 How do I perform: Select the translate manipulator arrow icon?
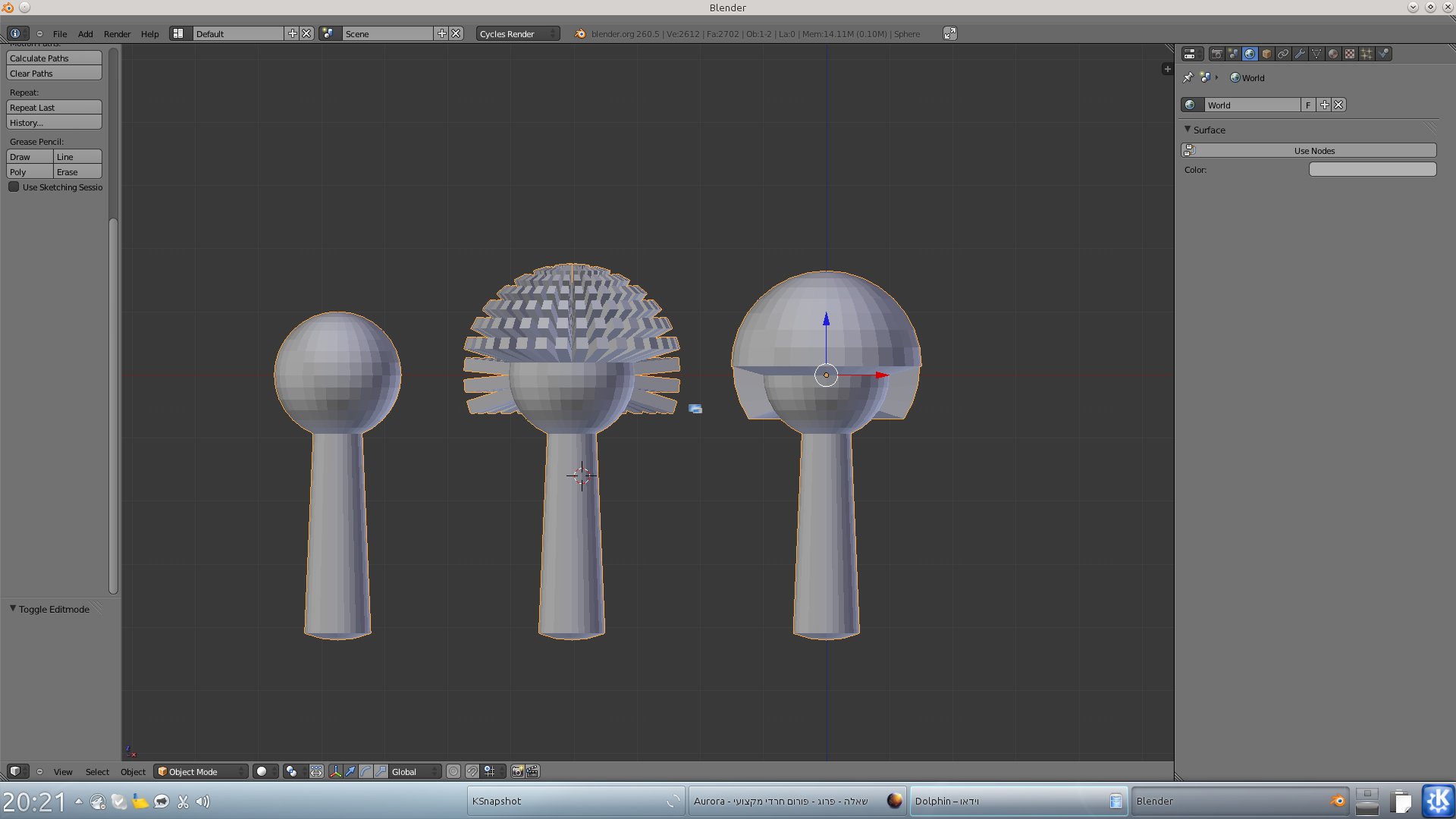click(350, 771)
